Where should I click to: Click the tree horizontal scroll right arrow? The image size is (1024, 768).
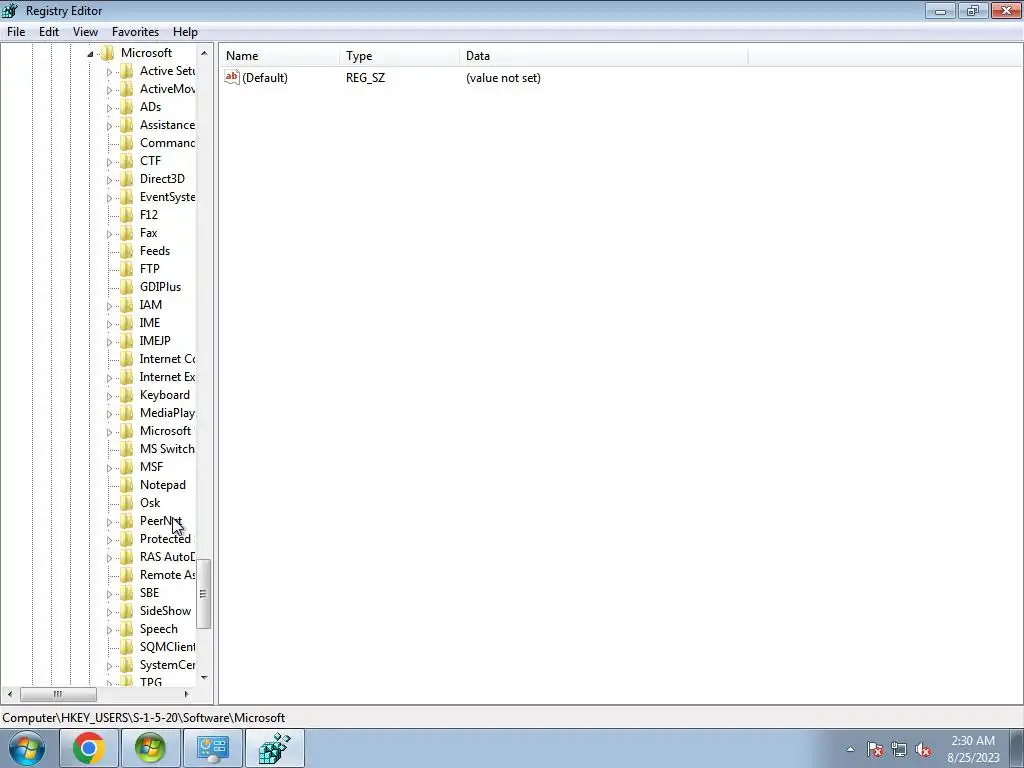coord(186,695)
